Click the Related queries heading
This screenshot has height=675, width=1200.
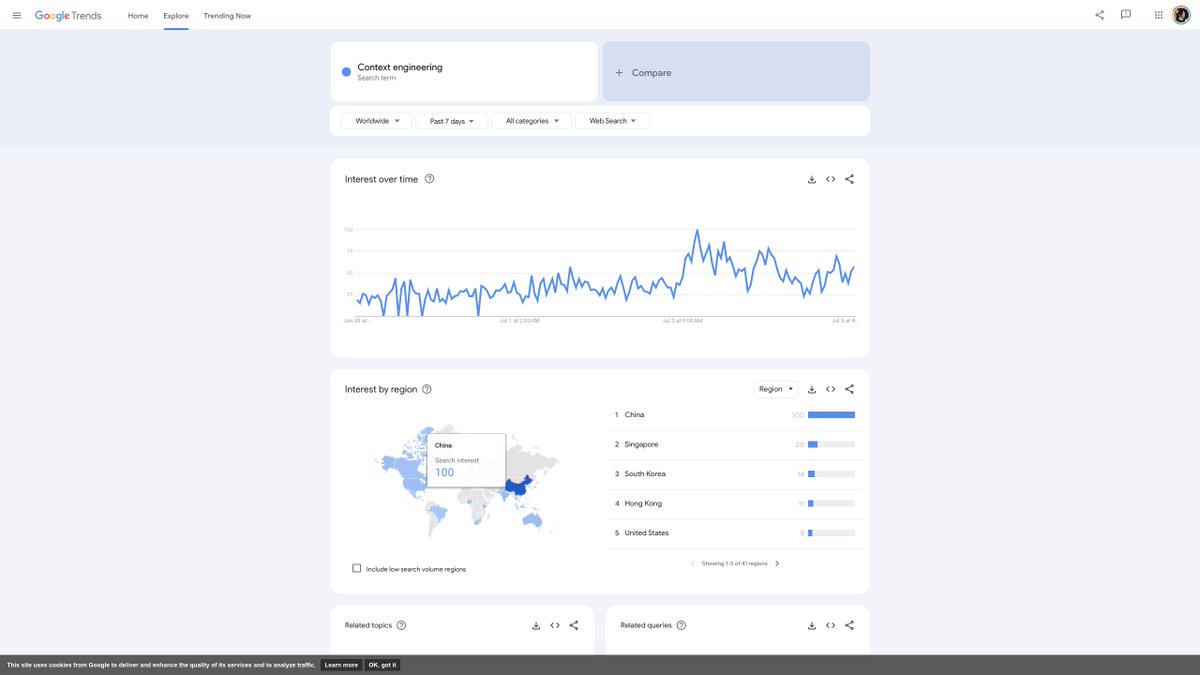646,625
